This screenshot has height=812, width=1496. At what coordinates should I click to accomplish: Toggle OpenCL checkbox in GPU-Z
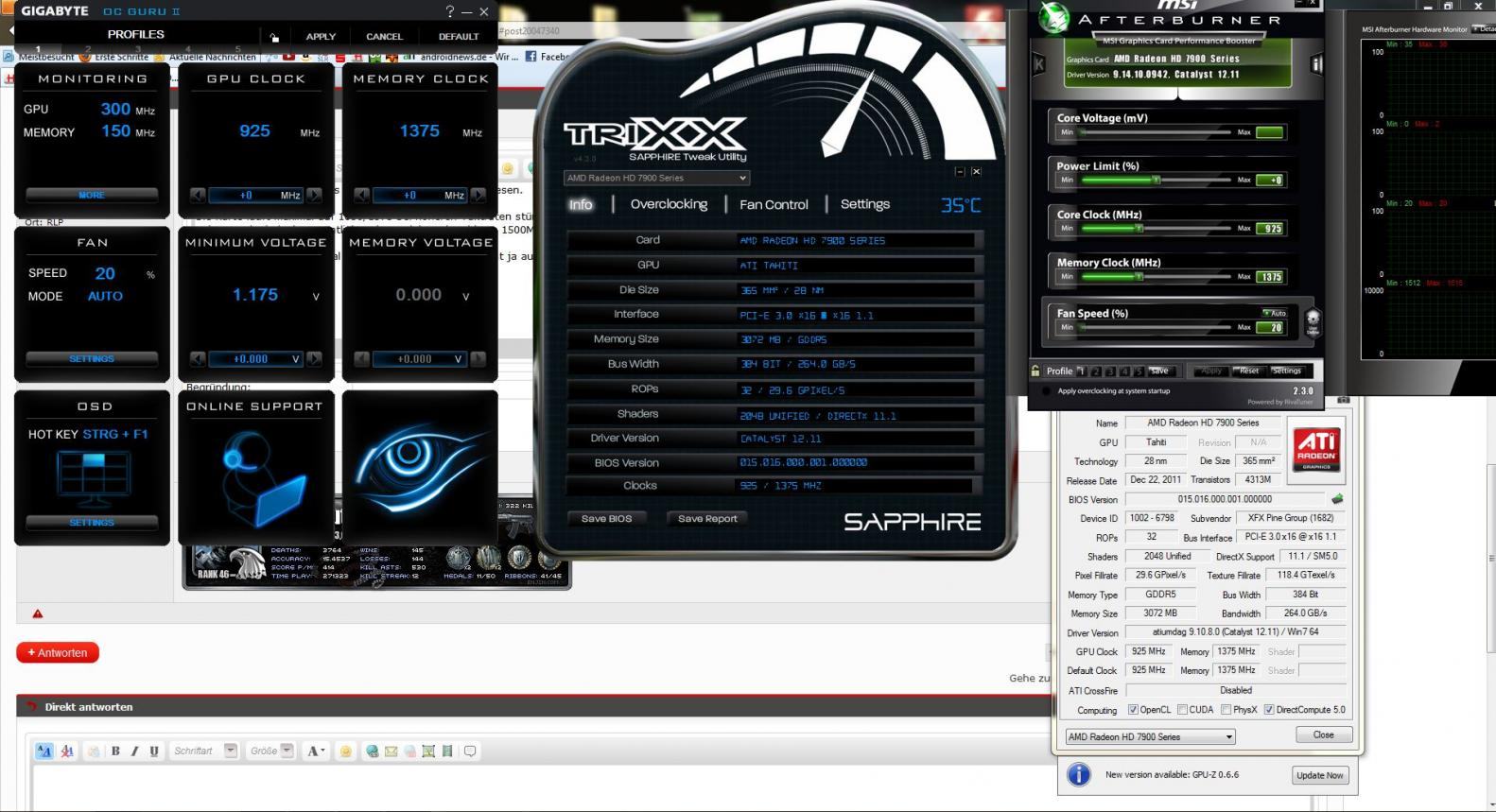point(1133,710)
